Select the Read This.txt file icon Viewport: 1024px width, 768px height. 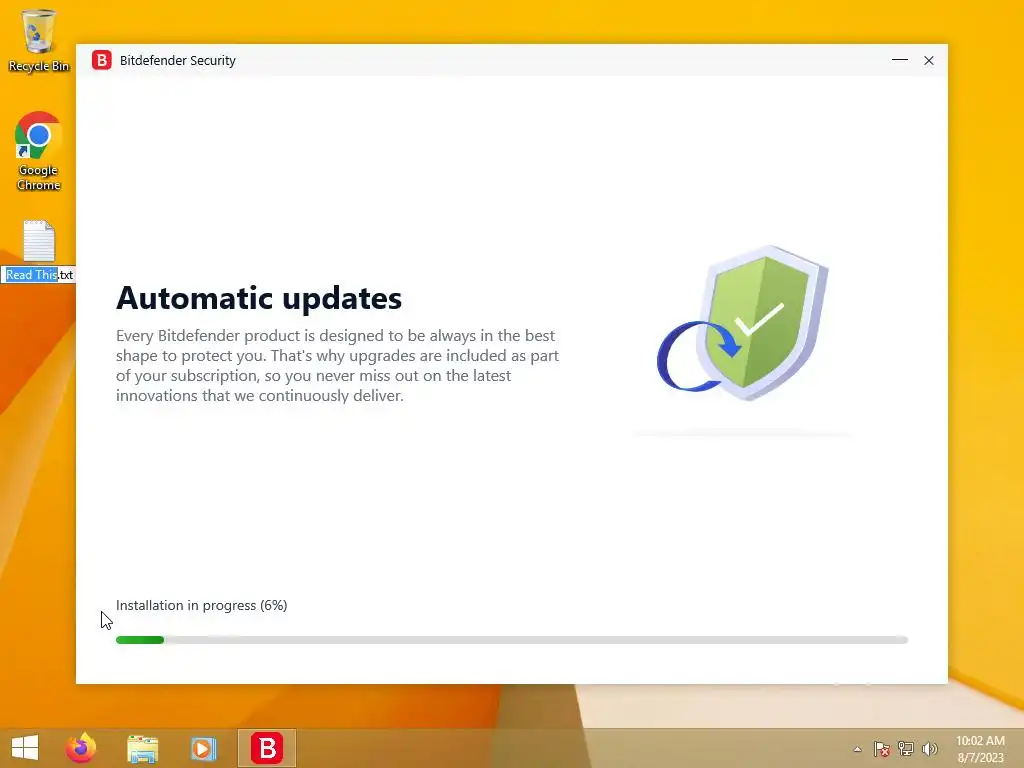[x=39, y=240]
